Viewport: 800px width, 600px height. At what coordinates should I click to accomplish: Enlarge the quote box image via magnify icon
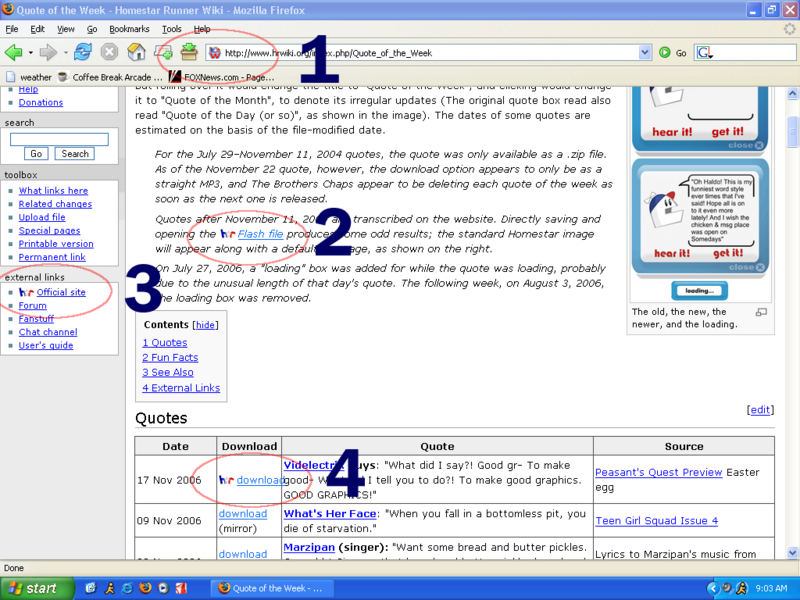point(761,312)
